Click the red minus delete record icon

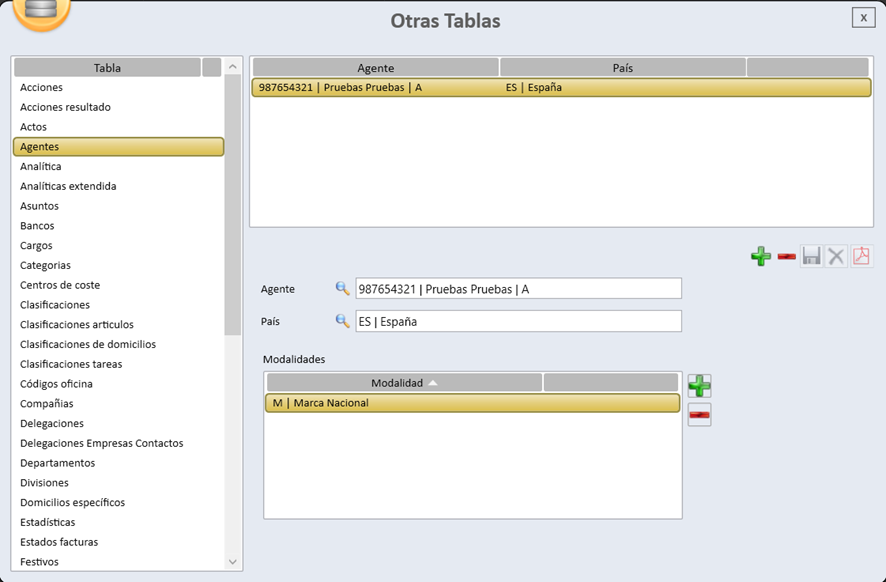click(x=787, y=257)
